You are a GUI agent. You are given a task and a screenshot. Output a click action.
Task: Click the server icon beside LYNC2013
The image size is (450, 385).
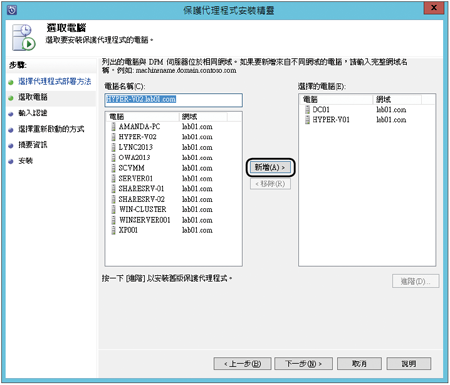(114, 147)
